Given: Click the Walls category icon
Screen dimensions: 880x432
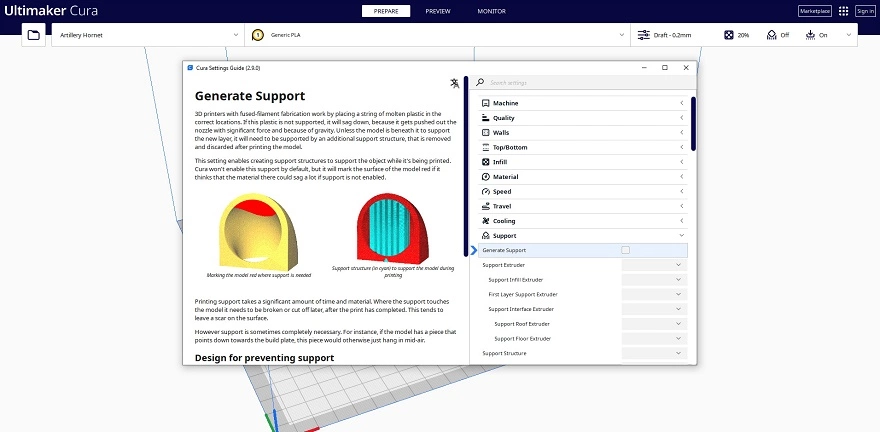Looking at the screenshot, I should (x=485, y=132).
